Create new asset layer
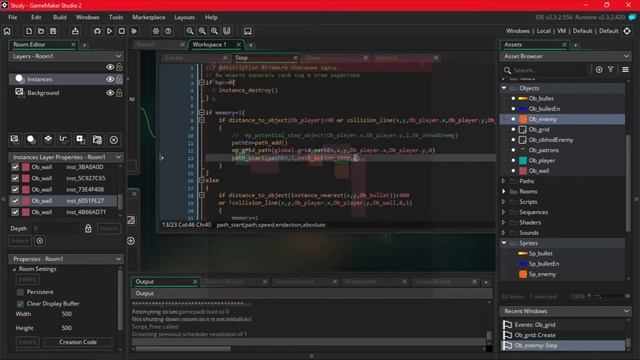 pos(80,140)
